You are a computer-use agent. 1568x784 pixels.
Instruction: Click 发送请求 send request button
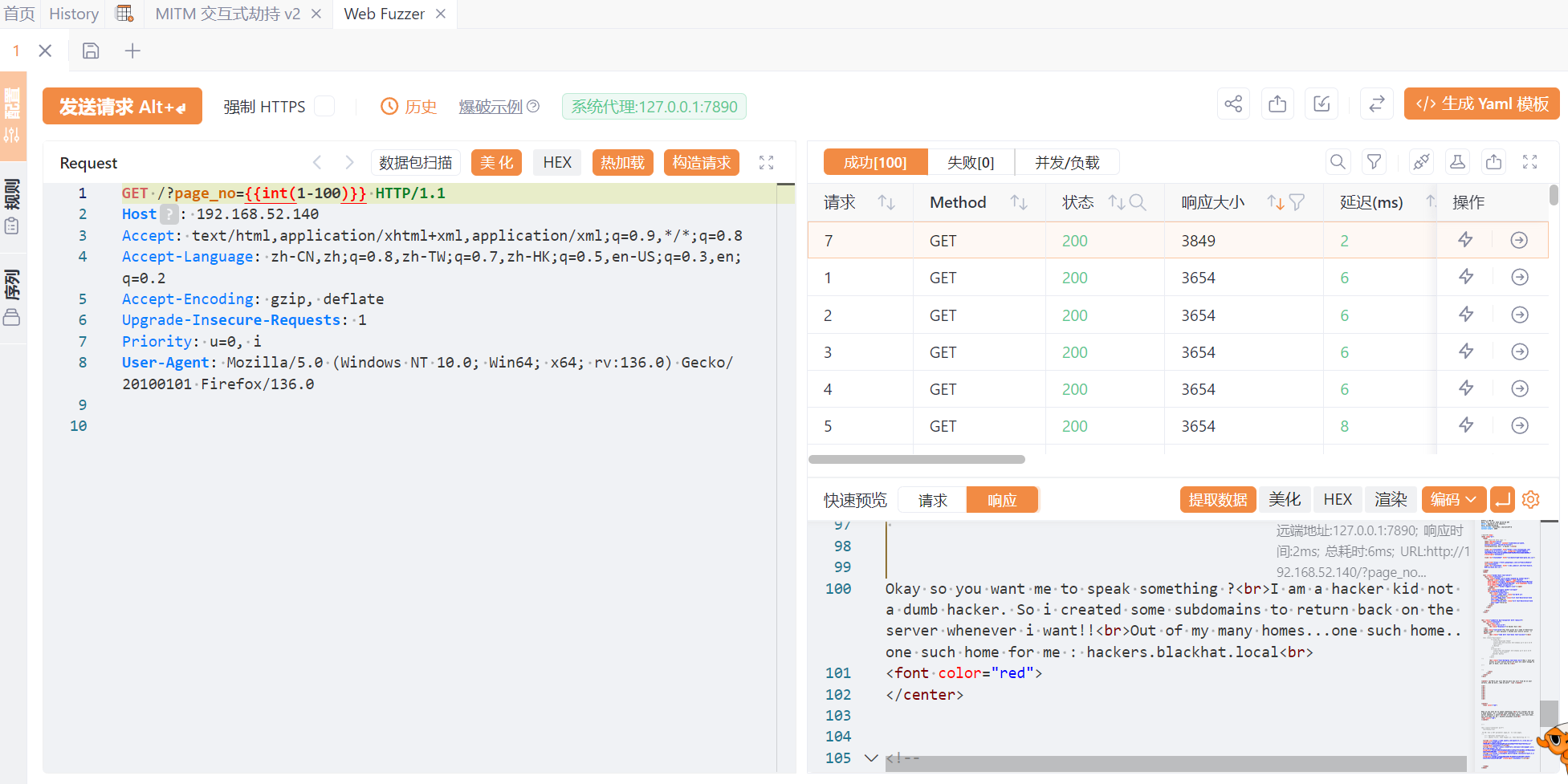[x=122, y=106]
